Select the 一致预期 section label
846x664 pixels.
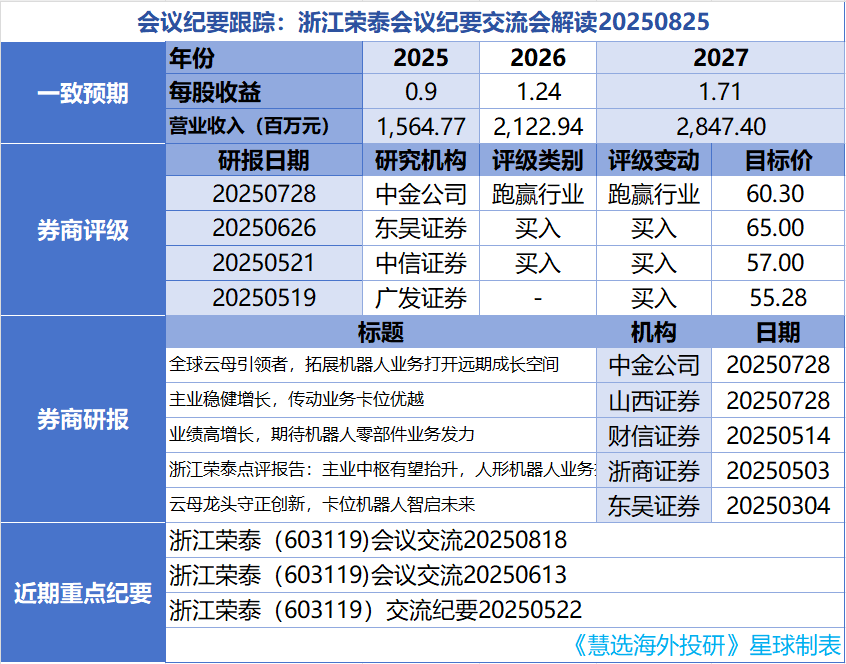coord(83,93)
